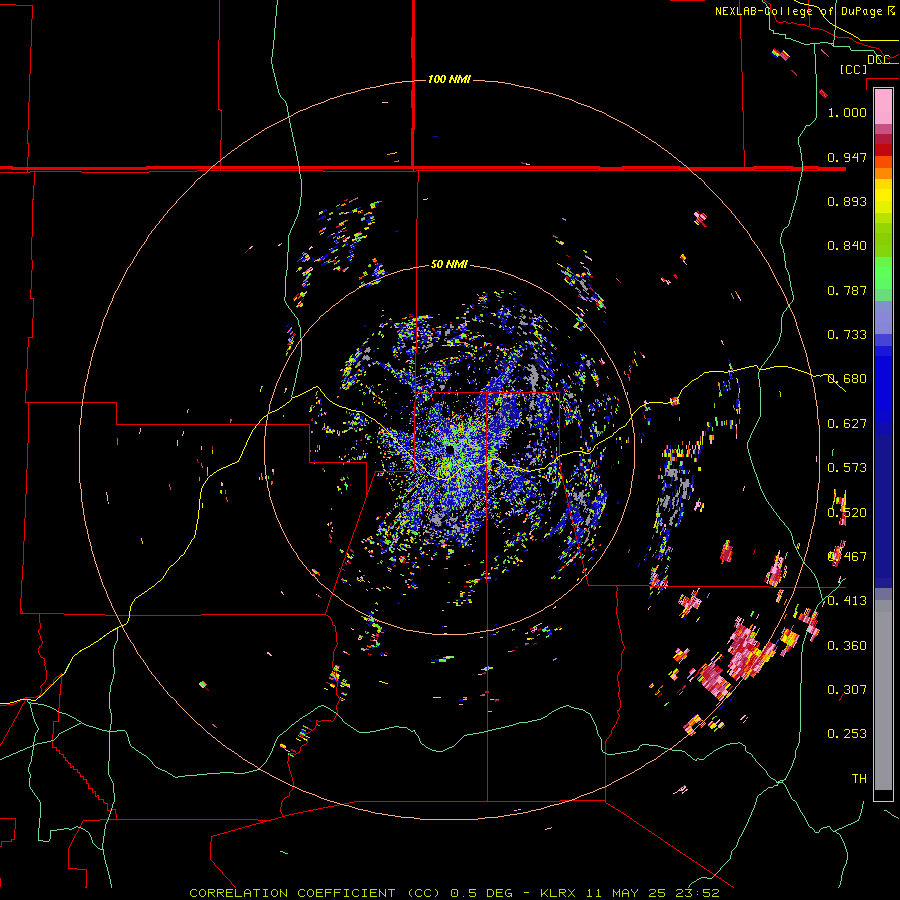Select the 0.413 legend value
The height and width of the screenshot is (900, 900).
847,601
